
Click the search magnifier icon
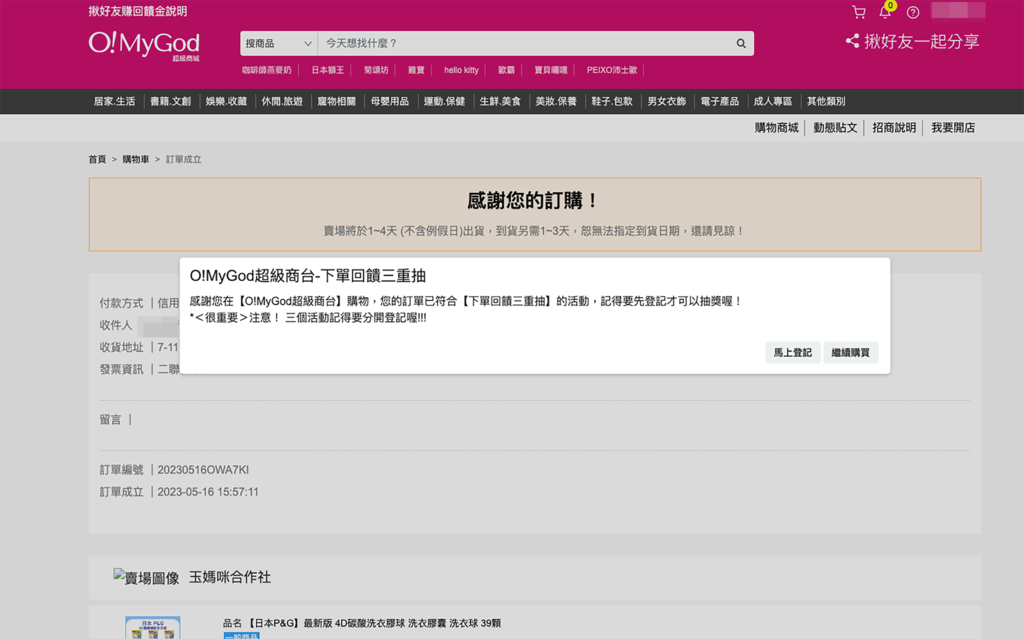coord(741,43)
